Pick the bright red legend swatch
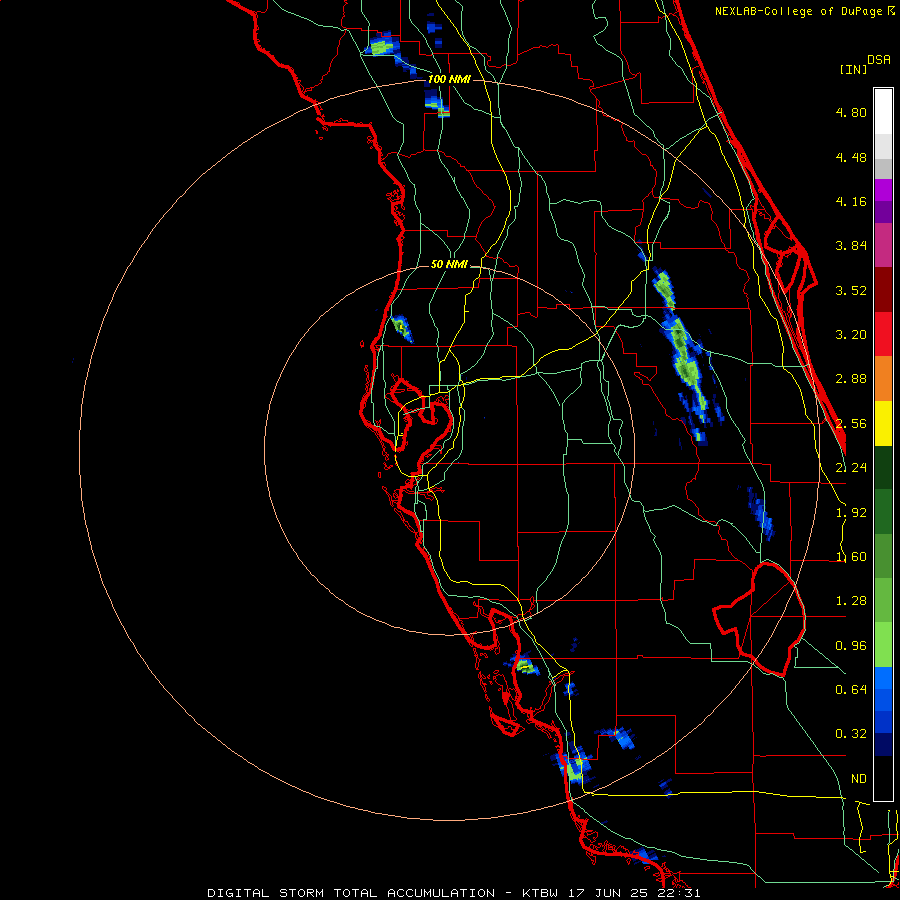This screenshot has height=900, width=900. 883,334
